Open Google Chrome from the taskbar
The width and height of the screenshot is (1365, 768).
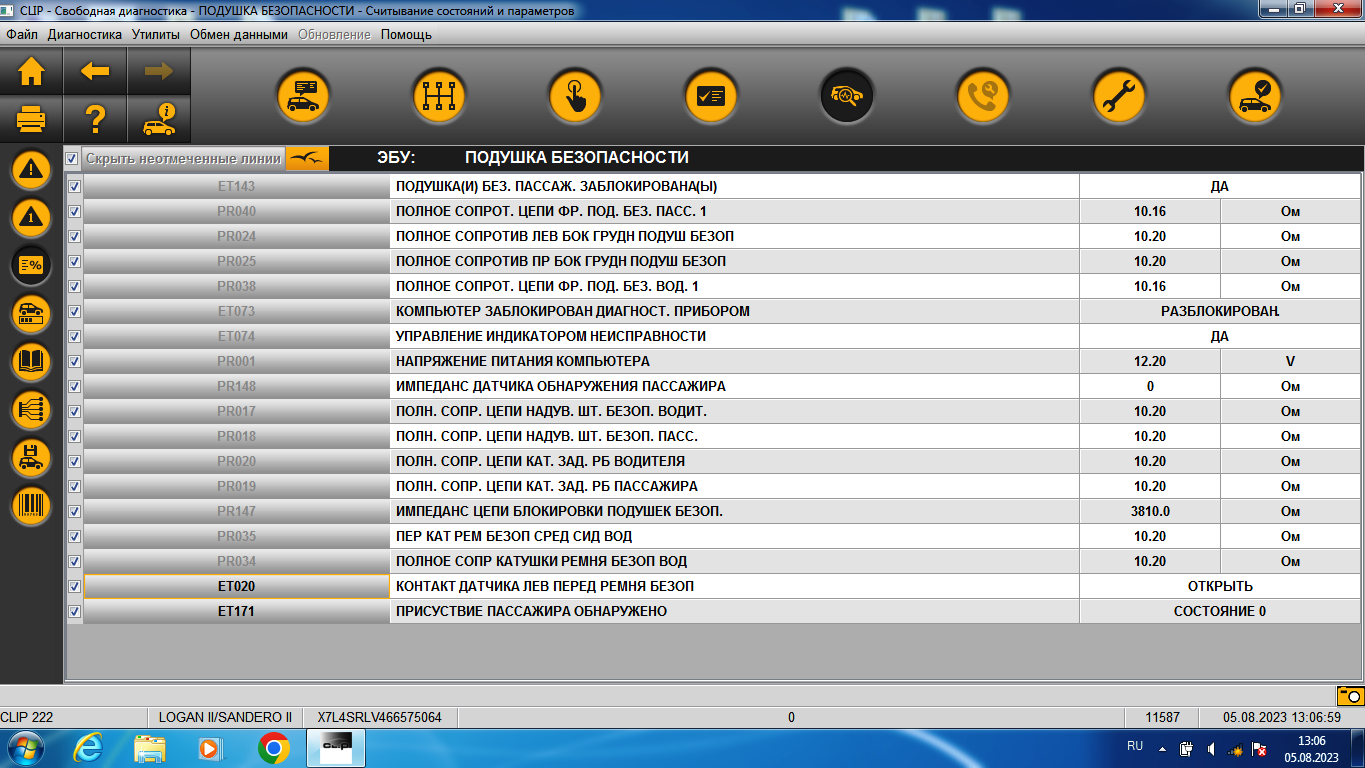(x=273, y=748)
